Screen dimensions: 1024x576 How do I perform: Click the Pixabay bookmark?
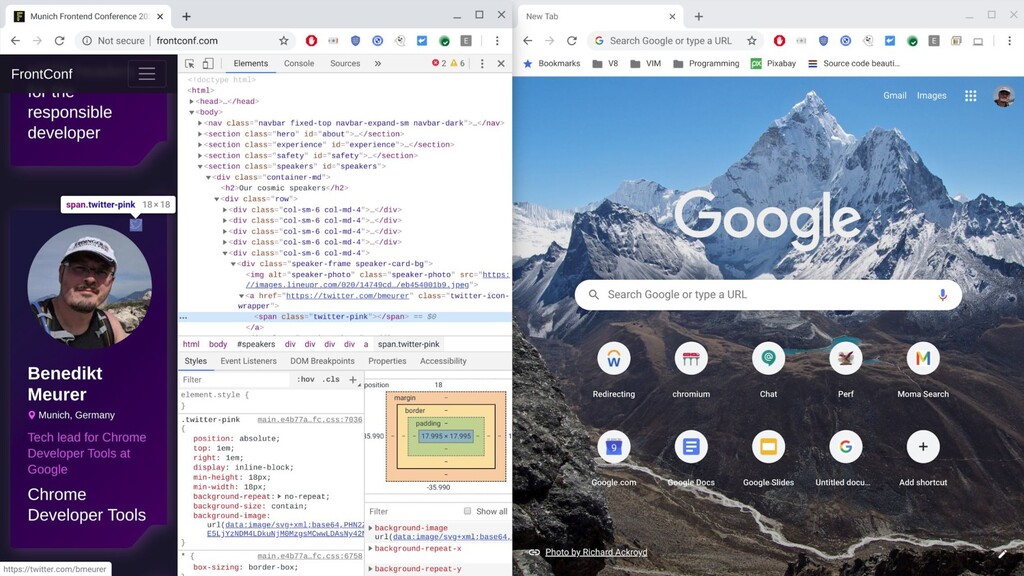pos(773,63)
